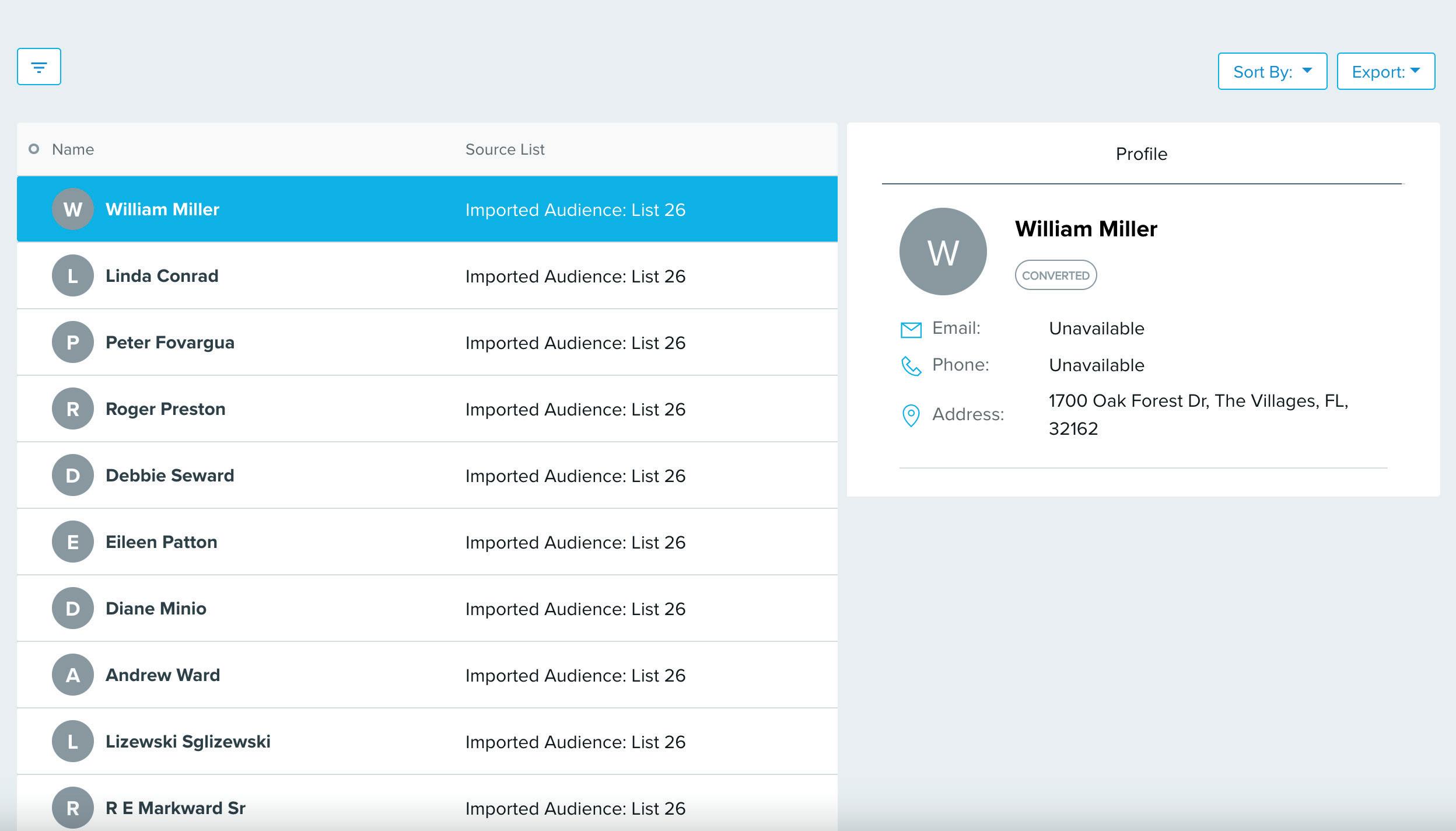Click Peter Fovargua's P avatar icon
The image size is (1456, 831).
72,343
